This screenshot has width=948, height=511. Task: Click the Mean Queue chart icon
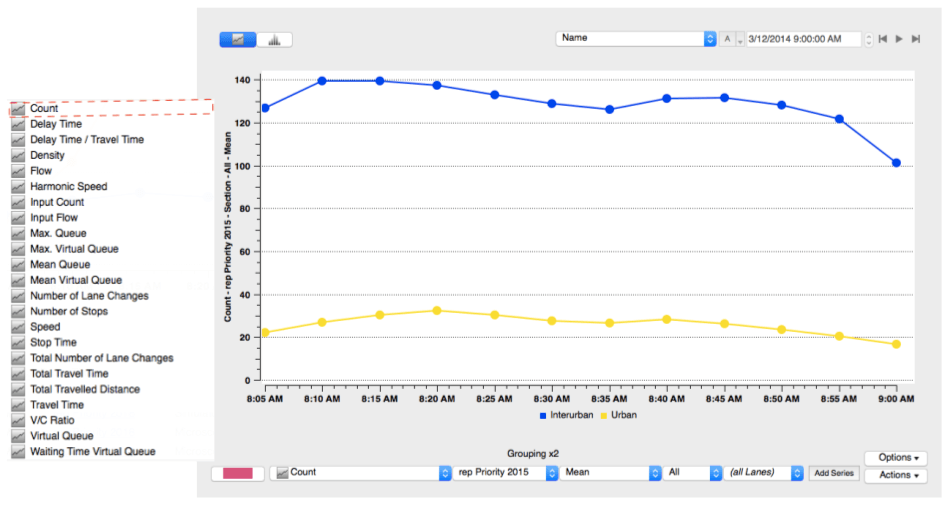point(18,264)
